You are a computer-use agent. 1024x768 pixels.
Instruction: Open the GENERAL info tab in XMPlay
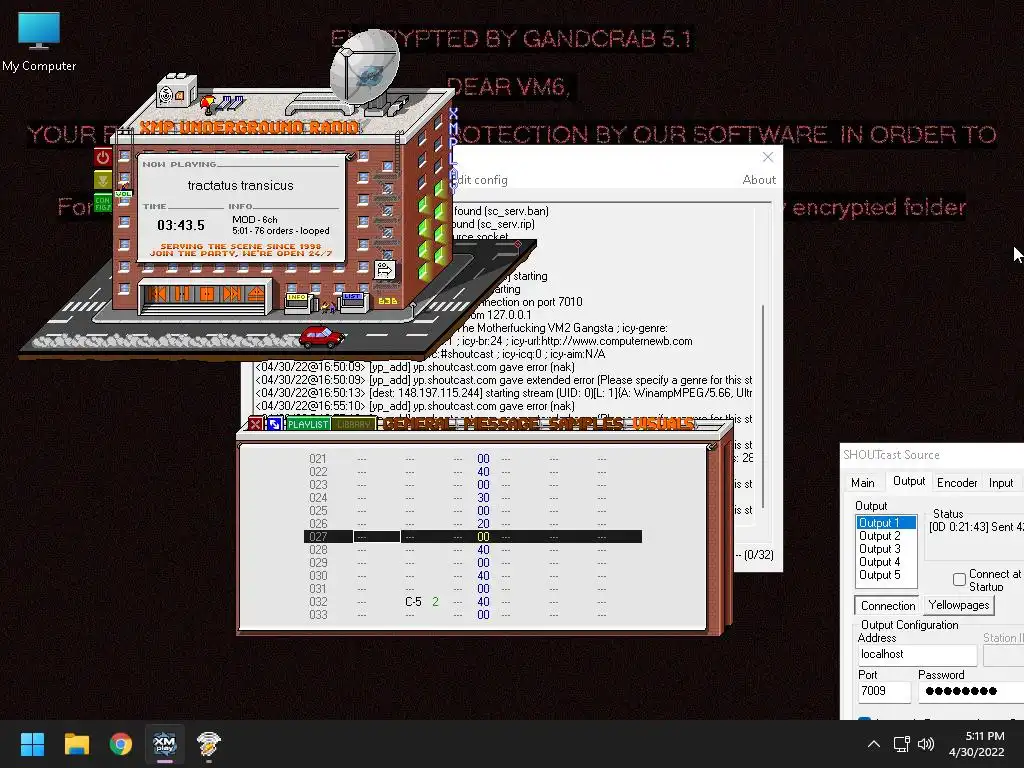pos(421,424)
